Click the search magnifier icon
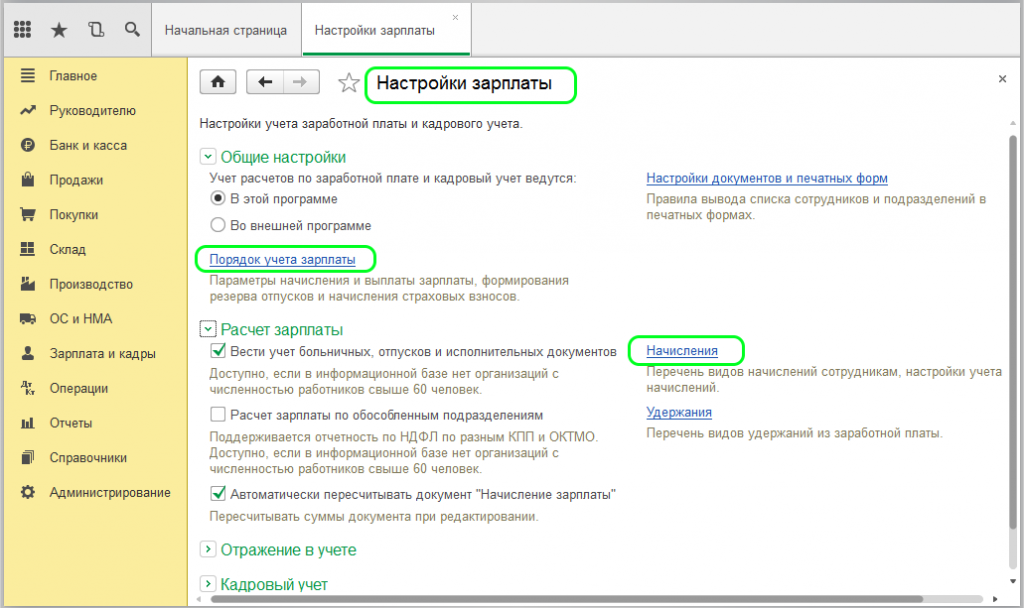1024x608 pixels. point(132,29)
